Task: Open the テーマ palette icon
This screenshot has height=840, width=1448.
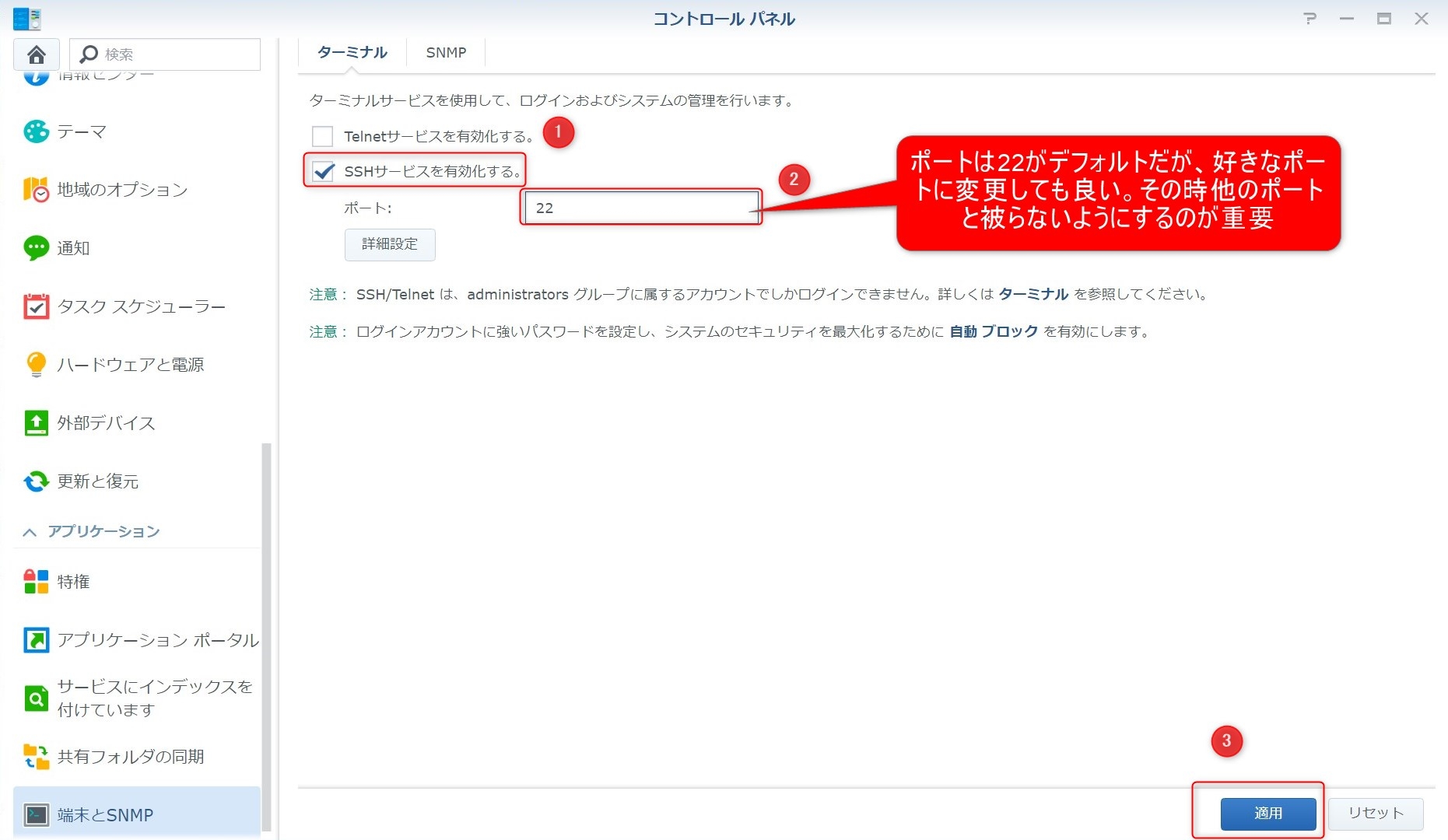Action: click(x=36, y=131)
